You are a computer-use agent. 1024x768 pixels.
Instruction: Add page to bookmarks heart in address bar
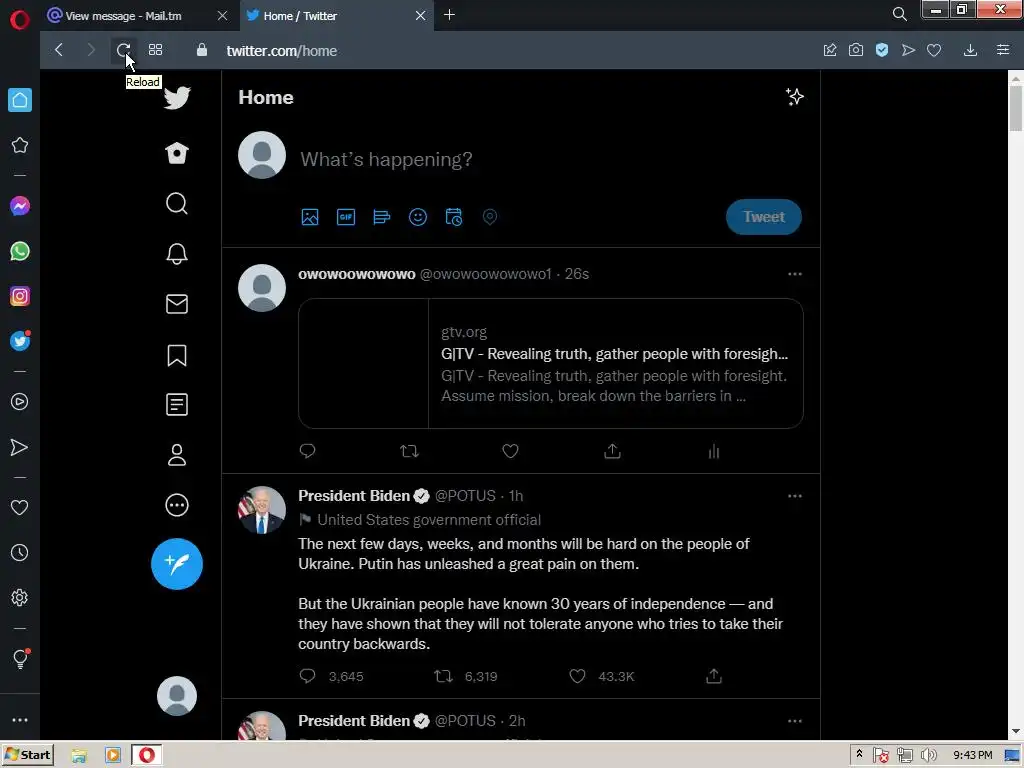click(x=934, y=50)
